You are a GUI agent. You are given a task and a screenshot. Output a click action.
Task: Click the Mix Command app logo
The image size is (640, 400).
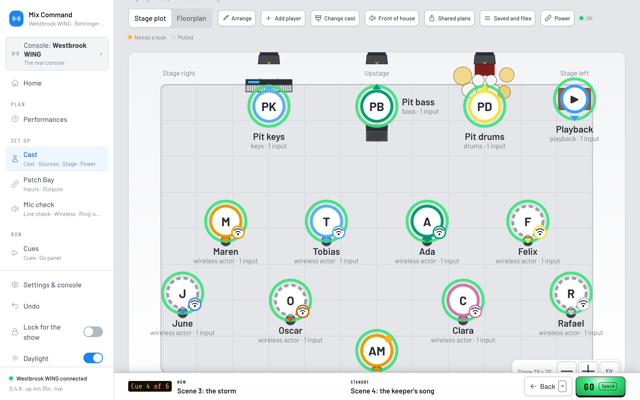click(16, 18)
